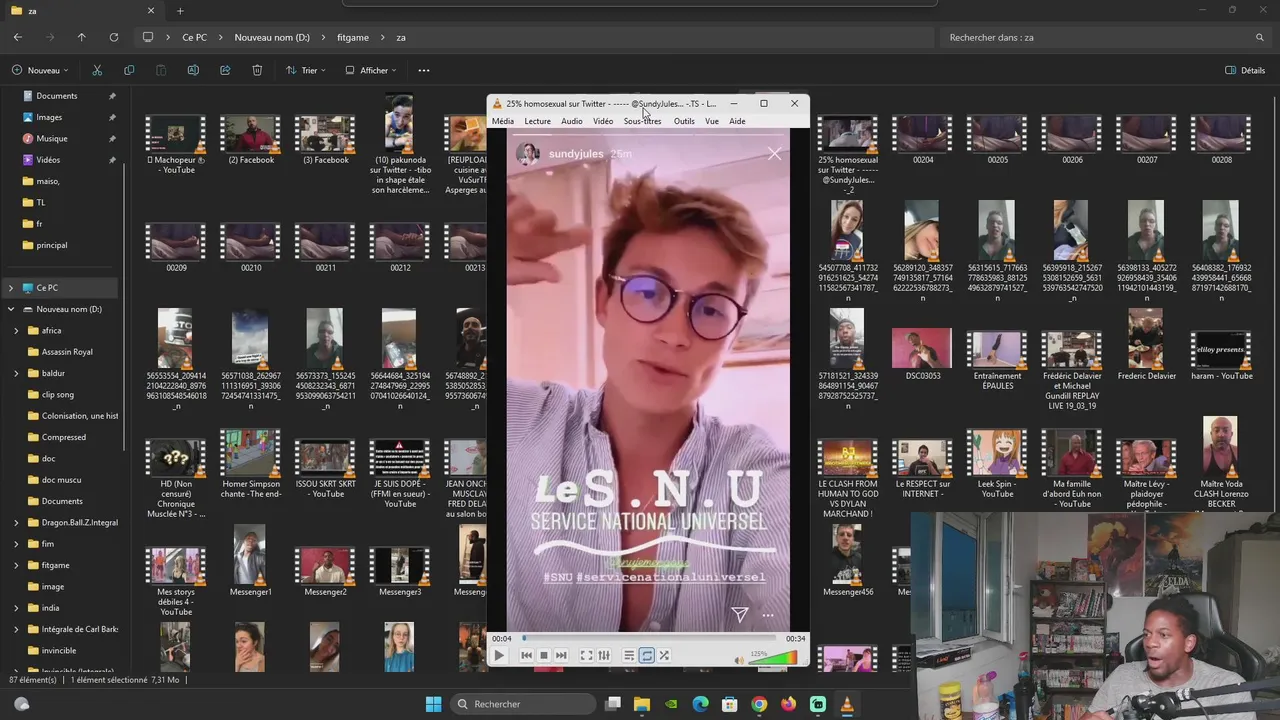Open Firefox from the taskbar
The width and height of the screenshot is (1280, 720).
coord(788,704)
